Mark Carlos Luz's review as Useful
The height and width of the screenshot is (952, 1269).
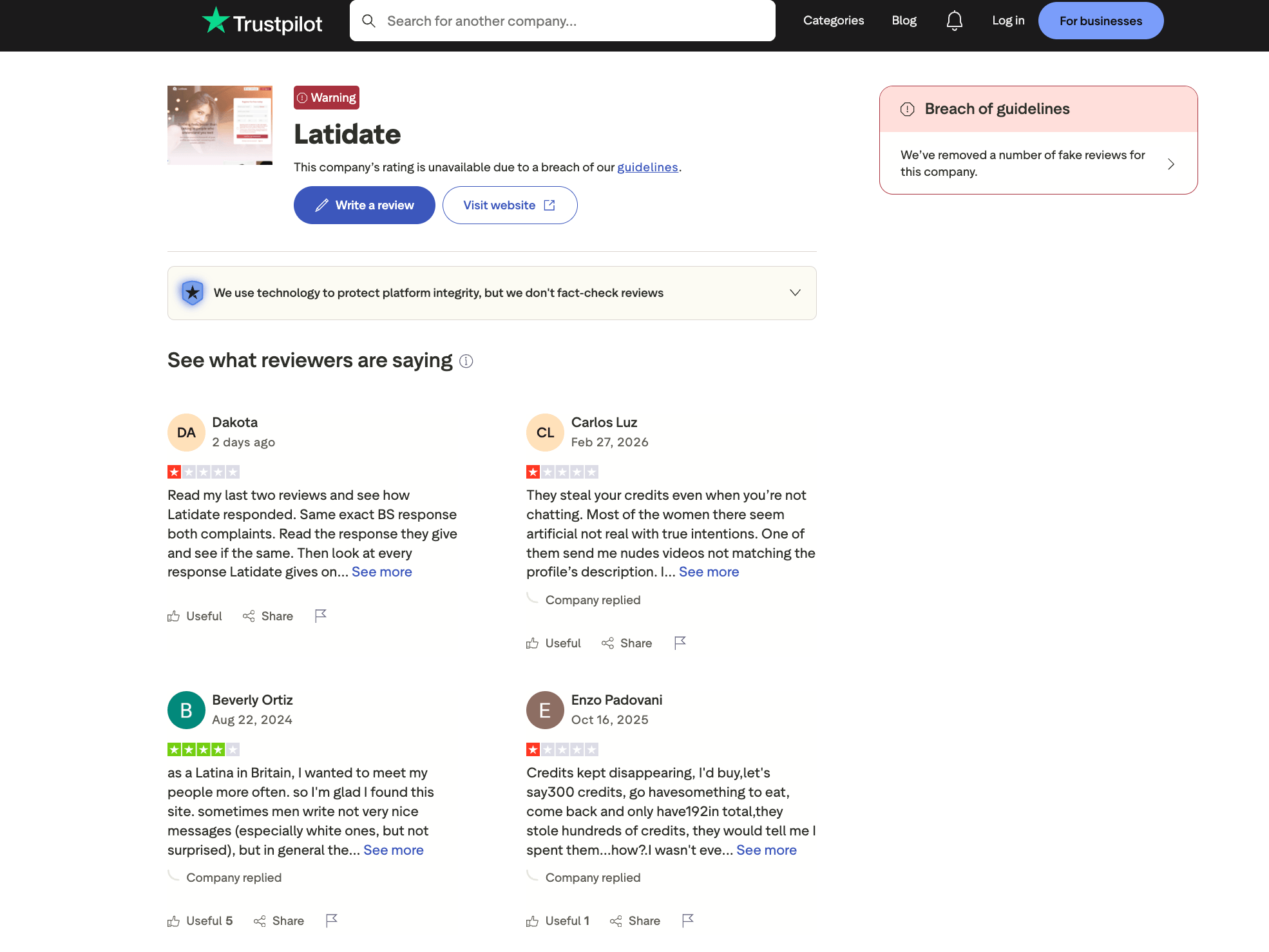(x=553, y=643)
